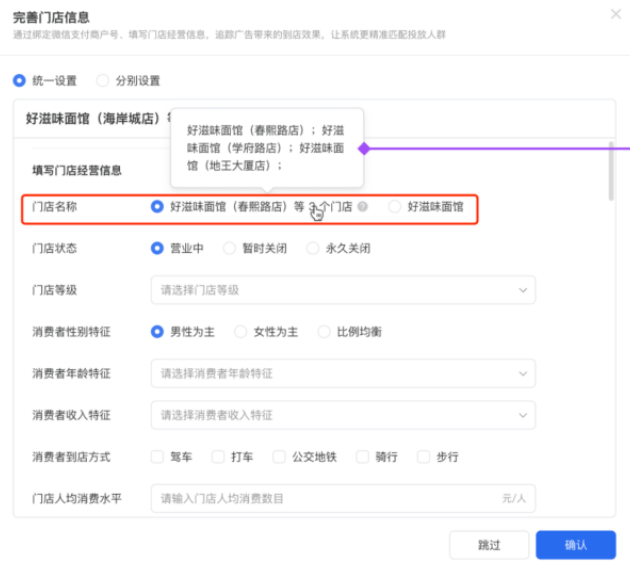Select 分别设置 radio option
The height and width of the screenshot is (568, 630).
tap(103, 80)
